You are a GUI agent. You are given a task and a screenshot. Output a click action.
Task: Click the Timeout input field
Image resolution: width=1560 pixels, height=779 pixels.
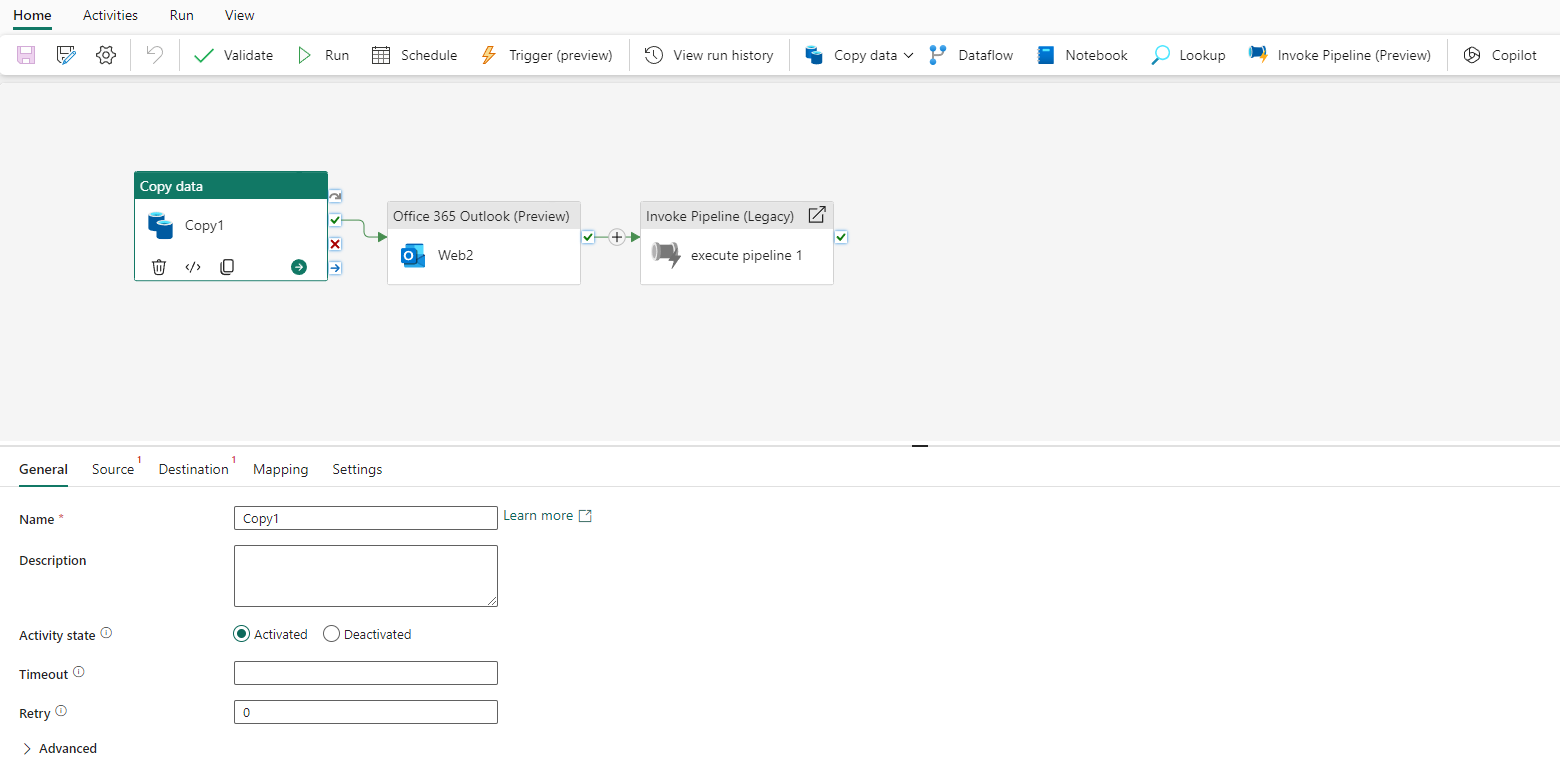(365, 673)
